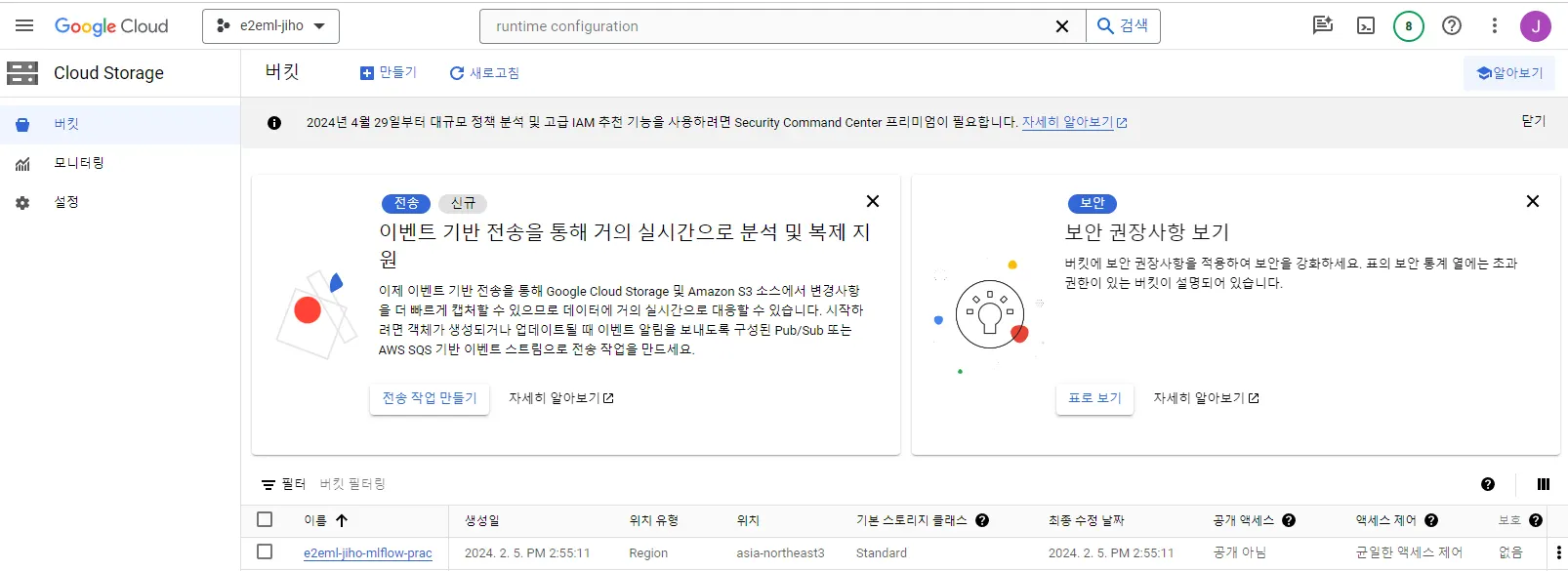Image resolution: width=1568 pixels, height=571 pixels.
Task: Click the asia-northeast3 location cell
Action: [780, 552]
